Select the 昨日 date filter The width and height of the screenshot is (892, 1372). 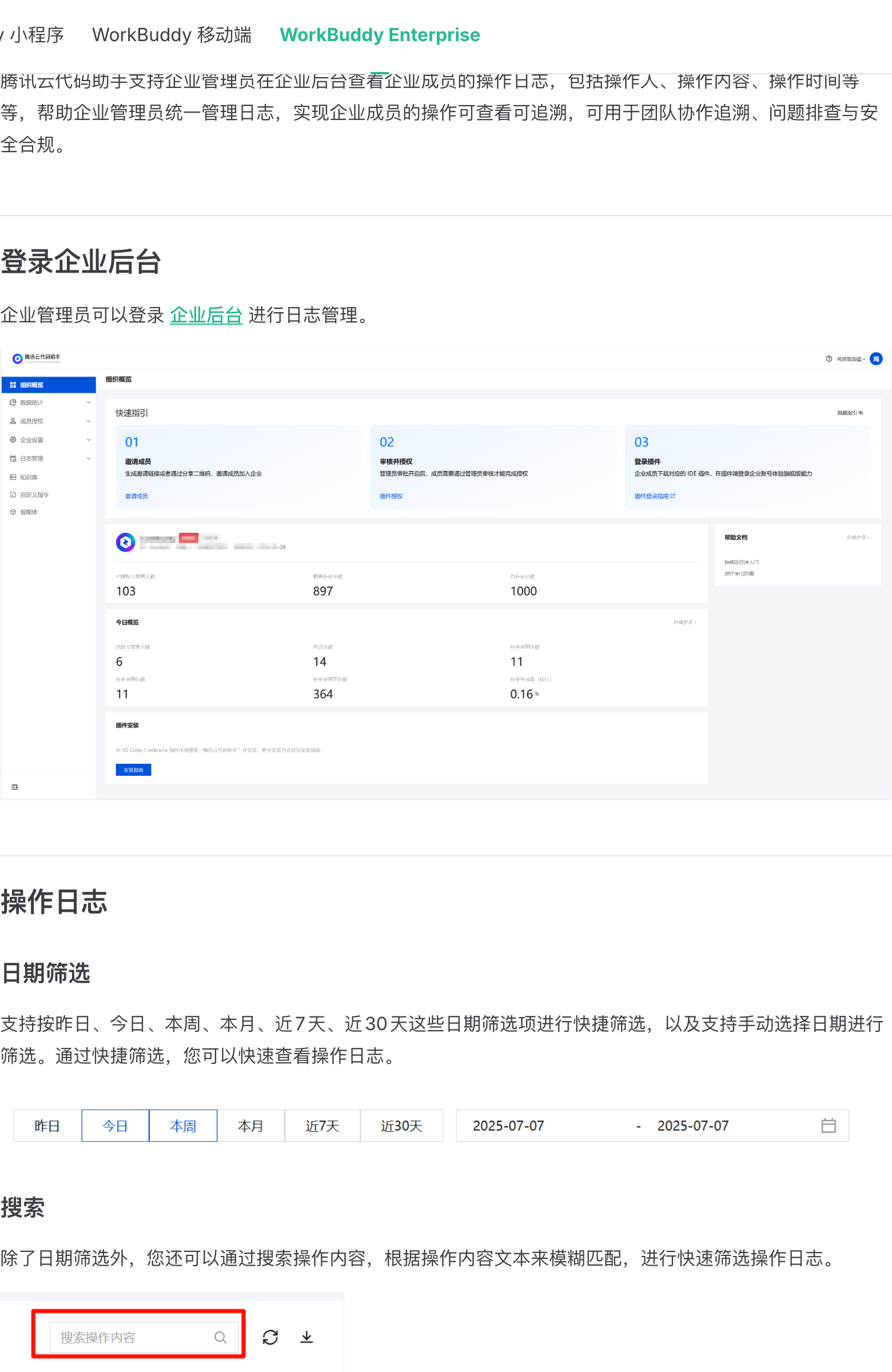47,1125
